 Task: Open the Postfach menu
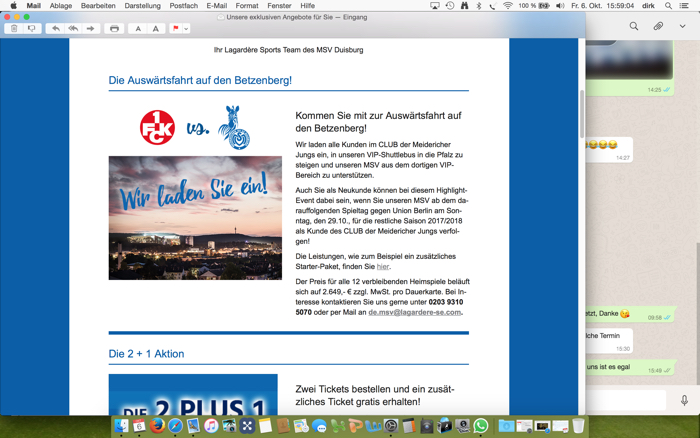(183, 6)
